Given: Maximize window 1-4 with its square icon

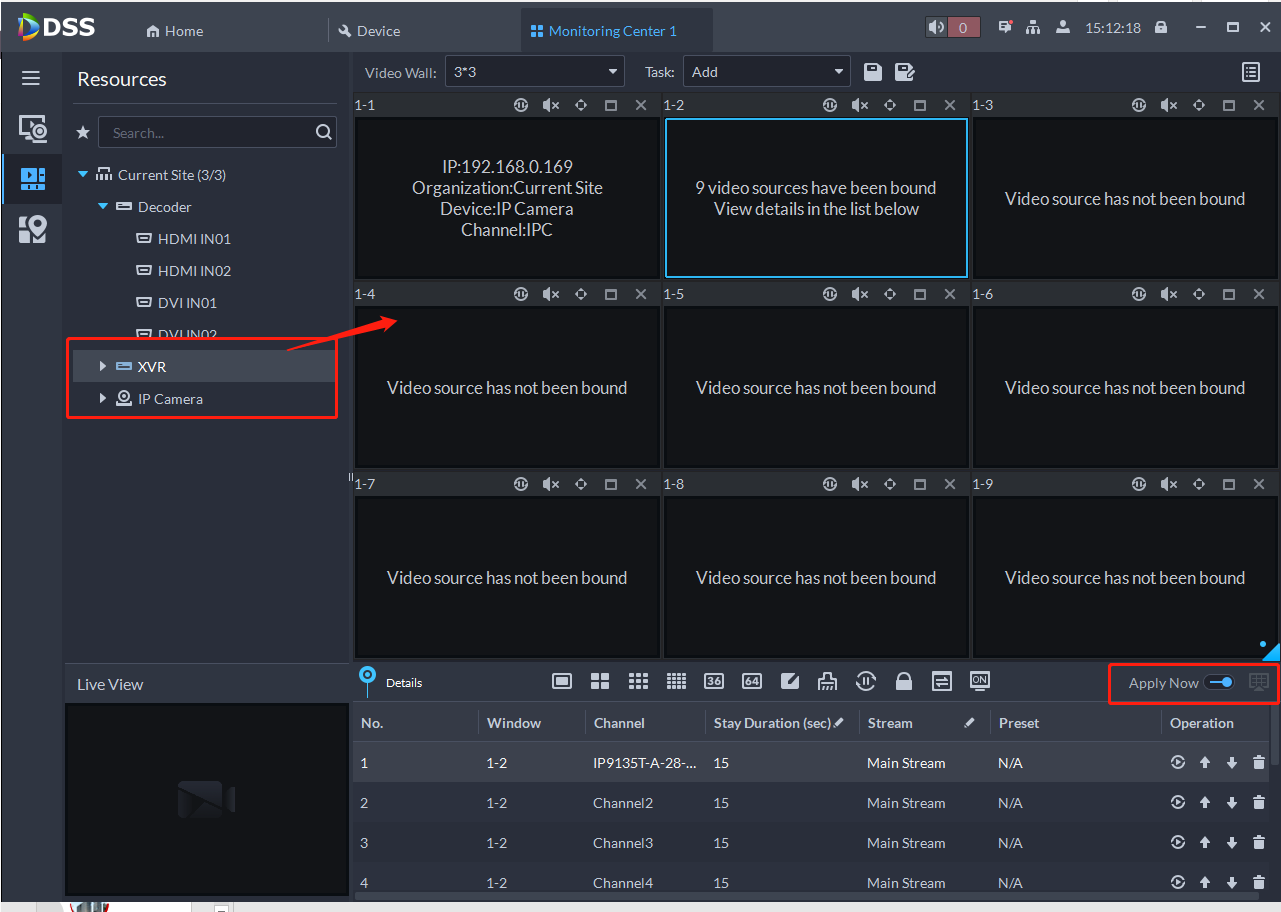Looking at the screenshot, I should tap(611, 294).
